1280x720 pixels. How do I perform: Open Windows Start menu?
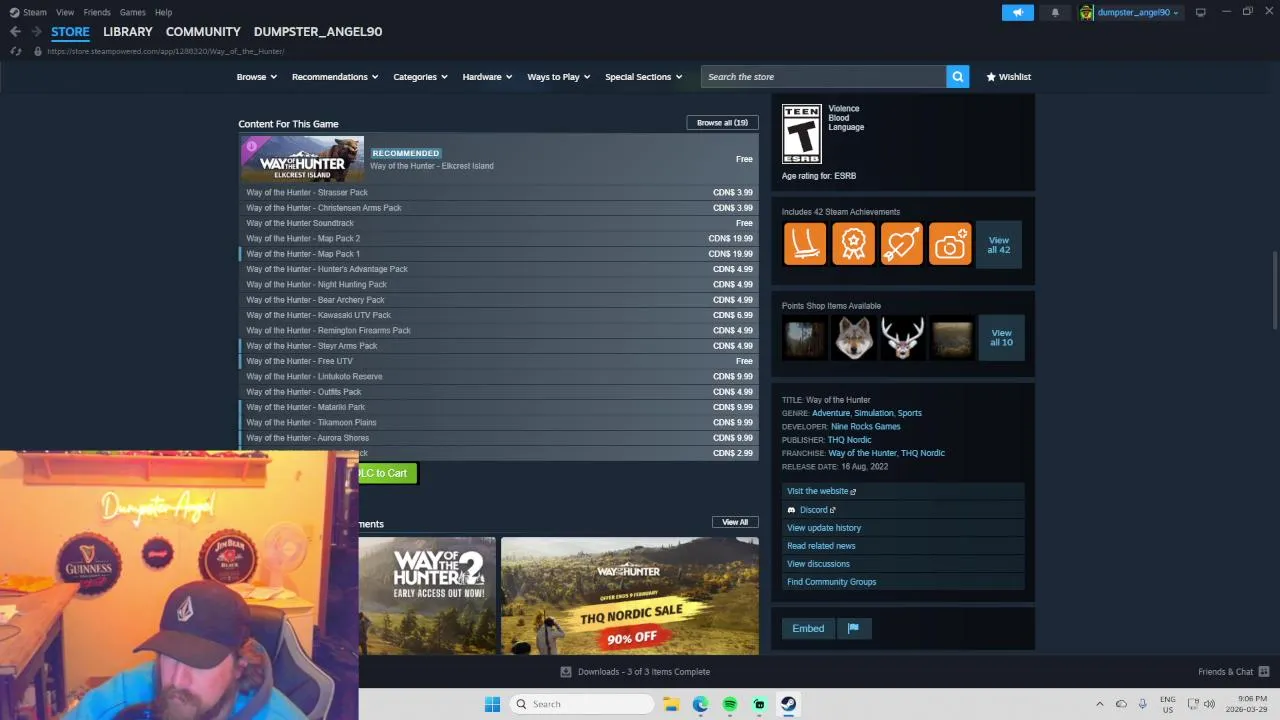coord(492,704)
